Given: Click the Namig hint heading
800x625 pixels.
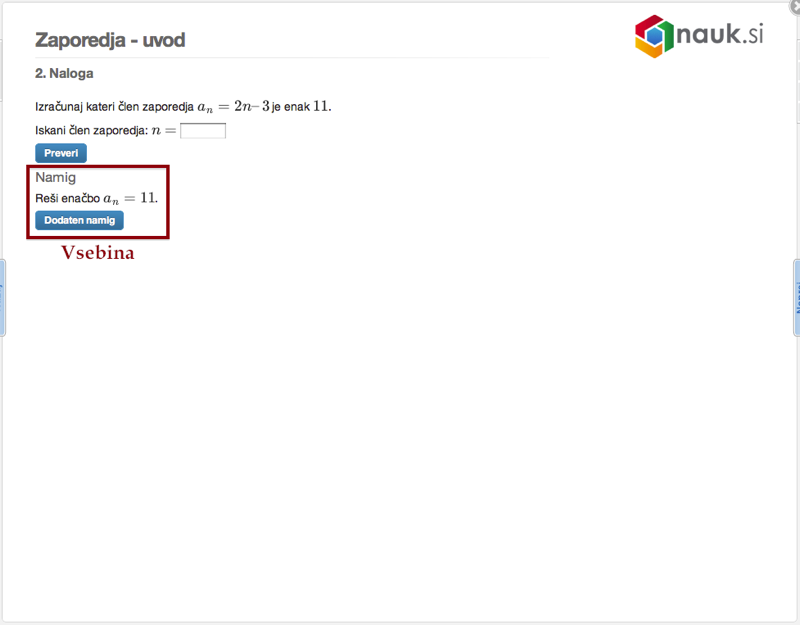Looking at the screenshot, I should click(55, 177).
